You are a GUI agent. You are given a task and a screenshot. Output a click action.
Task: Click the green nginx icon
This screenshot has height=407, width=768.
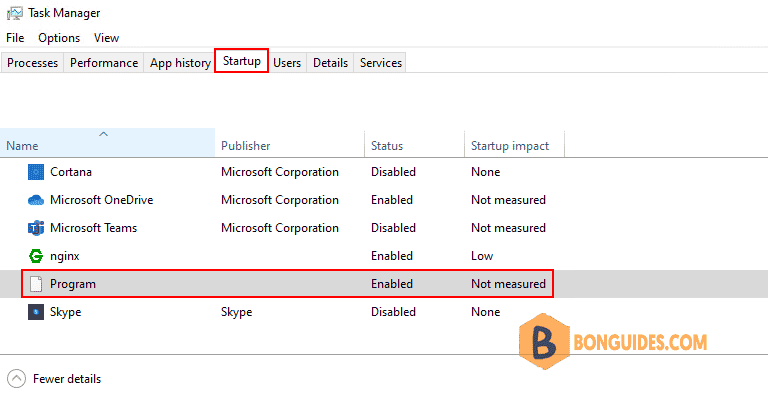(x=36, y=256)
